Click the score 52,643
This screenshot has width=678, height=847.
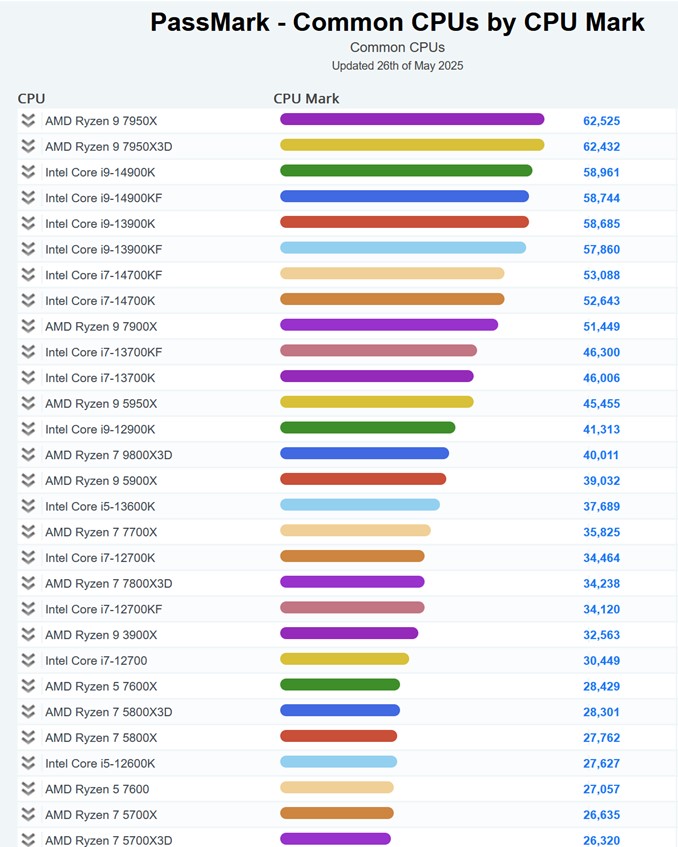[x=601, y=301]
